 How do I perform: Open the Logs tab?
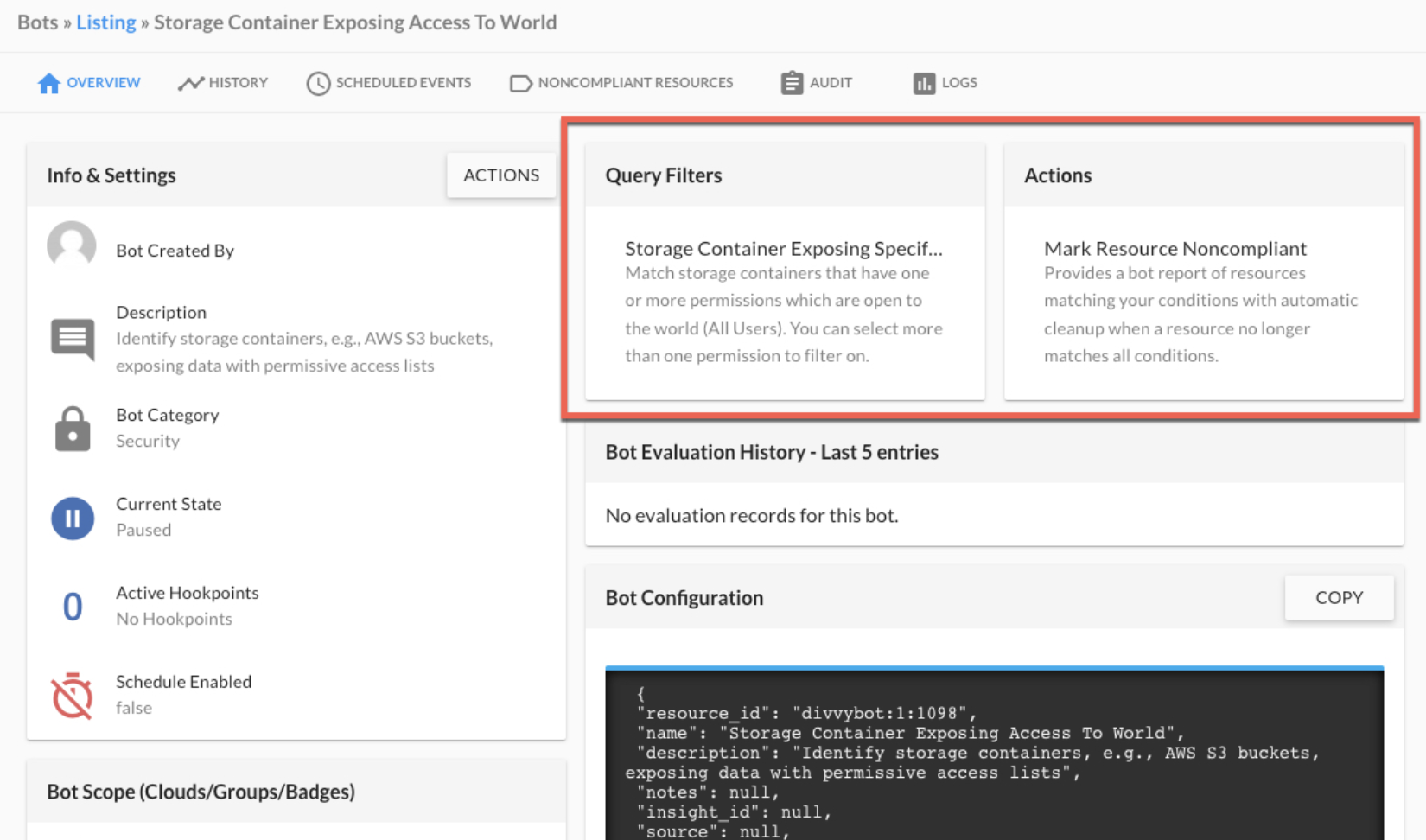coord(945,83)
